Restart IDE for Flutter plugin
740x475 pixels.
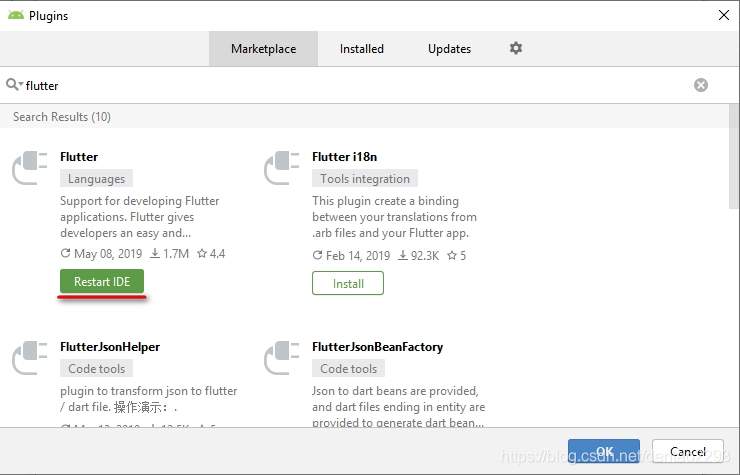pos(102,281)
